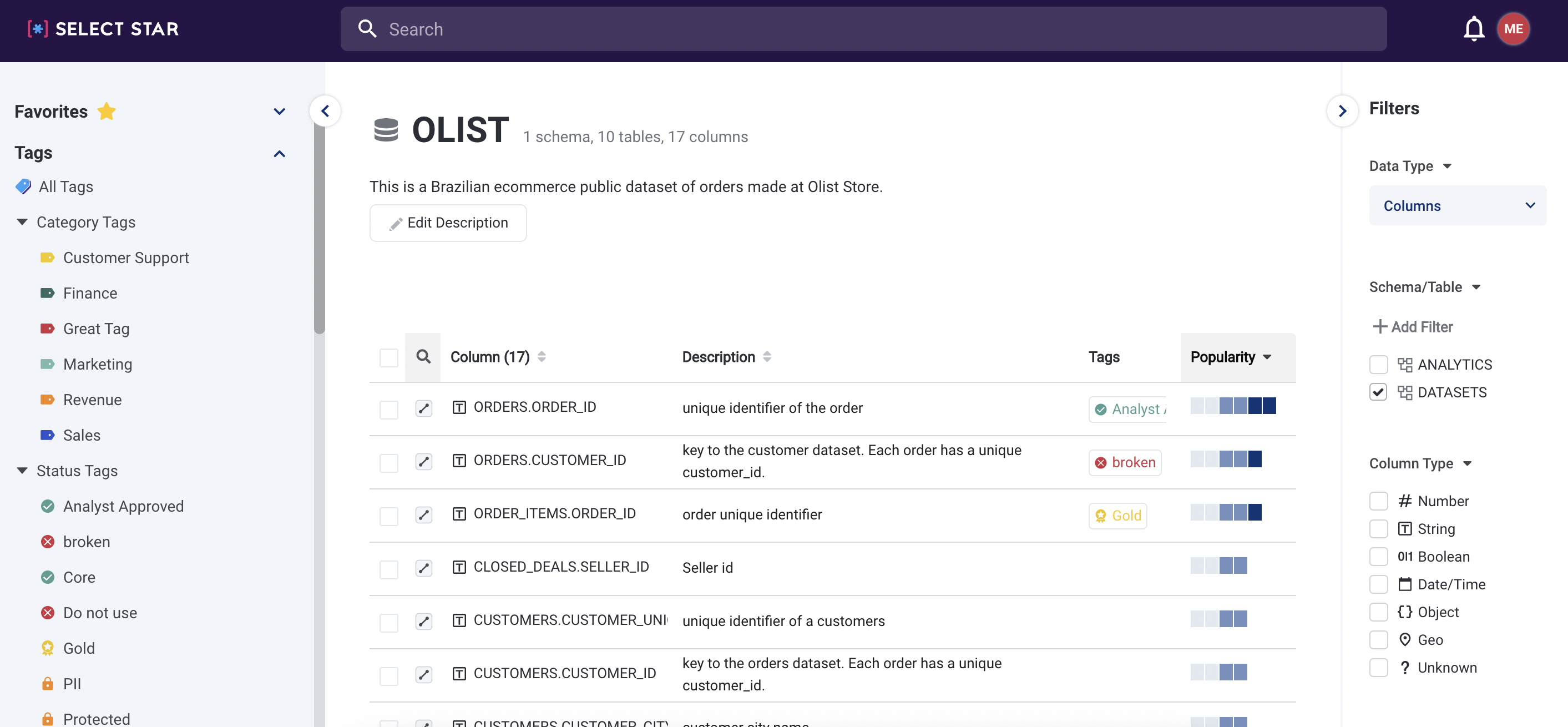Viewport: 1568px width, 727px height.
Task: Click the column search magnifier icon
Action: (x=423, y=357)
